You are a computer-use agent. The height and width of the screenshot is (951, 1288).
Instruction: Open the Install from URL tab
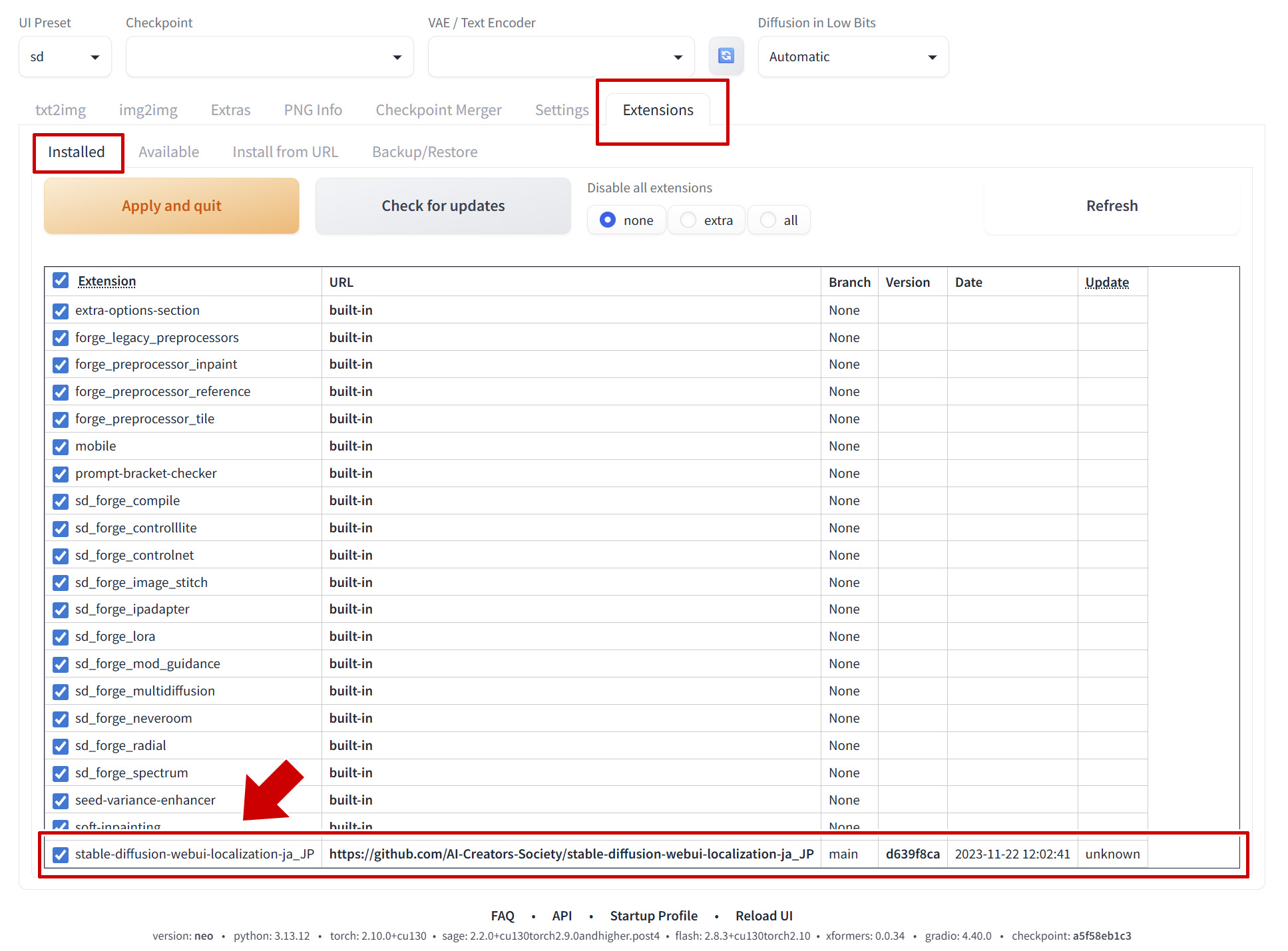[x=285, y=152]
